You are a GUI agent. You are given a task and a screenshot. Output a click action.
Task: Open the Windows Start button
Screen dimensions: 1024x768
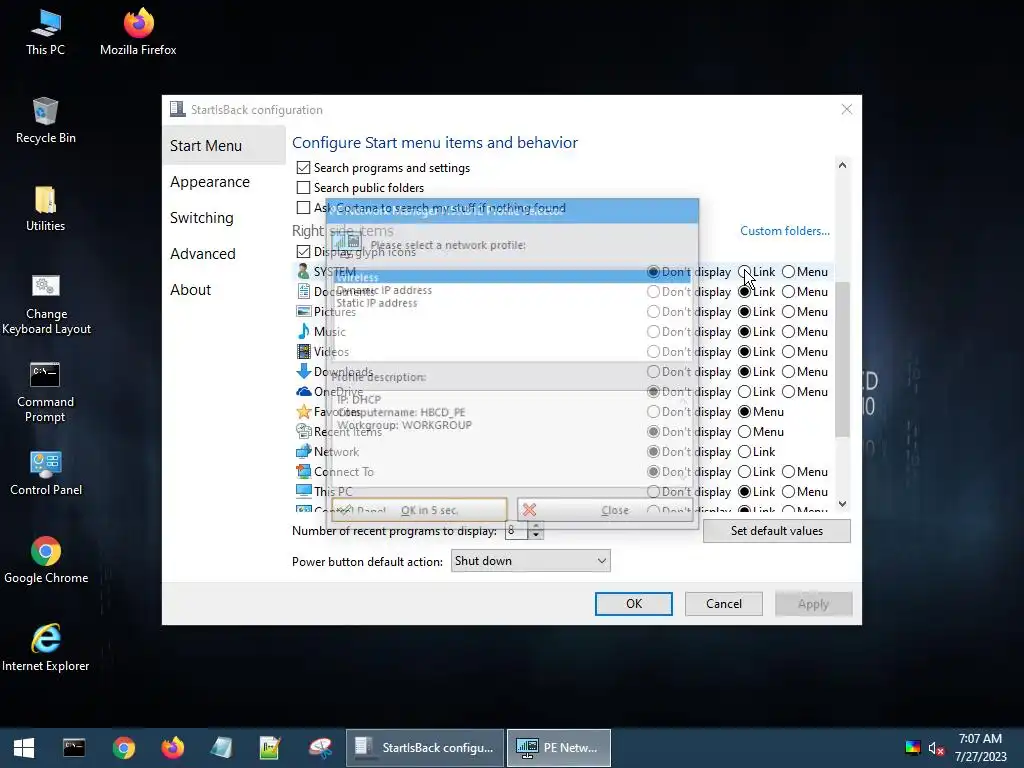tap(24, 748)
